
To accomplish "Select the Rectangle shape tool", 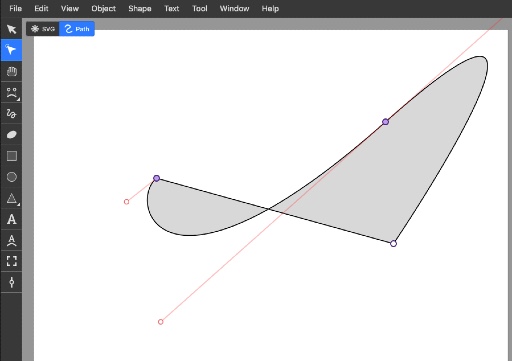I will (x=11, y=156).
